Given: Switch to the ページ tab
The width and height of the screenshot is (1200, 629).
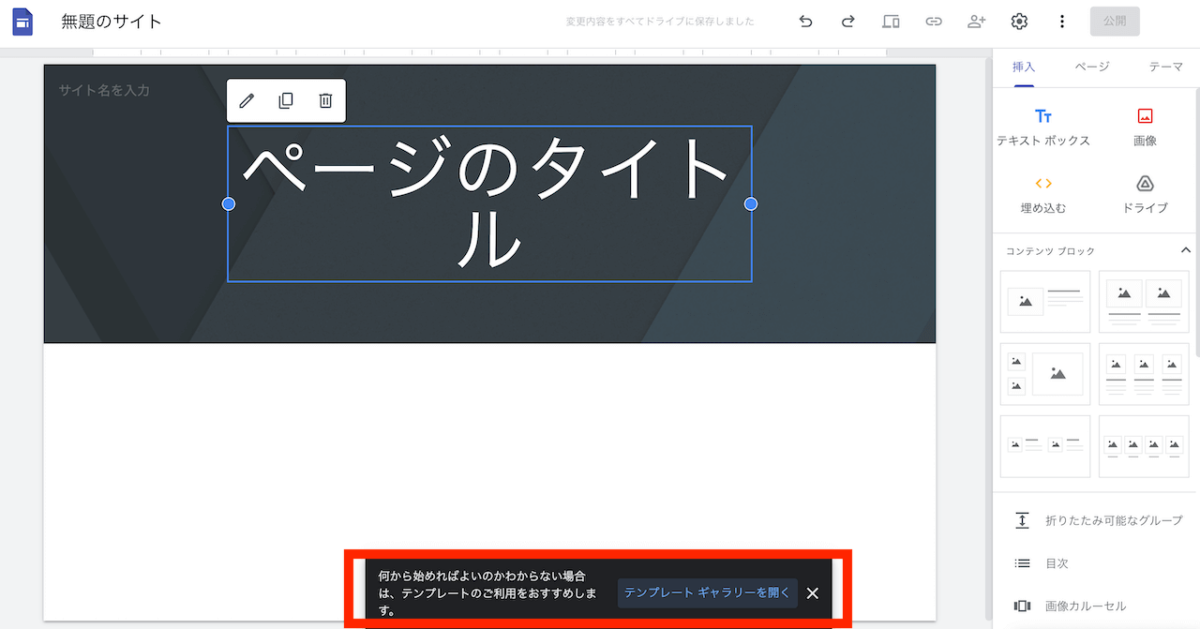Looking at the screenshot, I should tap(1092, 67).
